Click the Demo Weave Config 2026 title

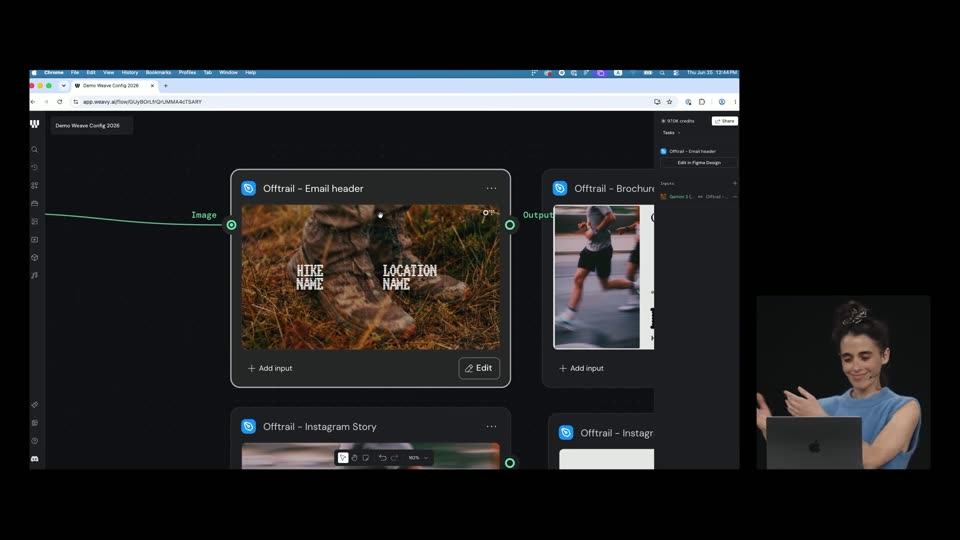pyautogui.click(x=88, y=126)
